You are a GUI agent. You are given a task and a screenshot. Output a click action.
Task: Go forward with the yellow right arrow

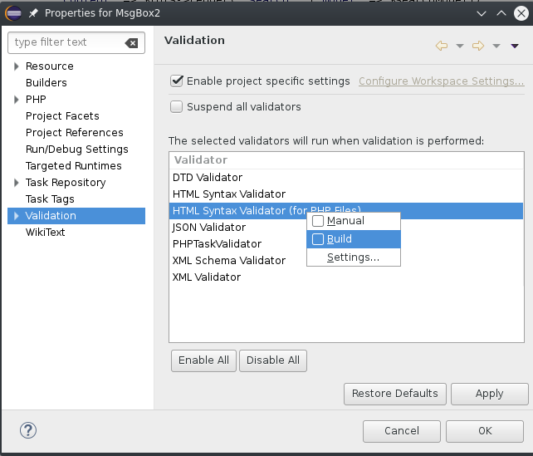pos(478,46)
